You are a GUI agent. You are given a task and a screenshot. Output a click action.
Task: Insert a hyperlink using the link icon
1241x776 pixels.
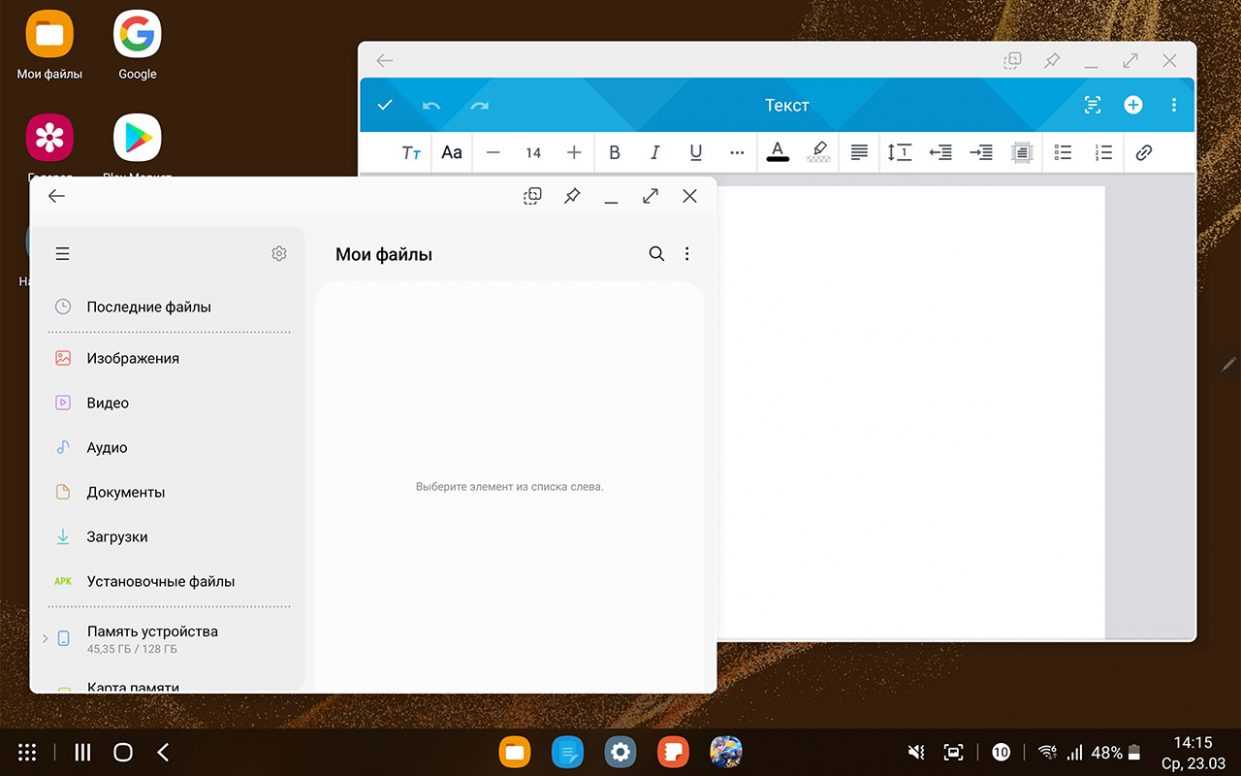[x=1144, y=153]
